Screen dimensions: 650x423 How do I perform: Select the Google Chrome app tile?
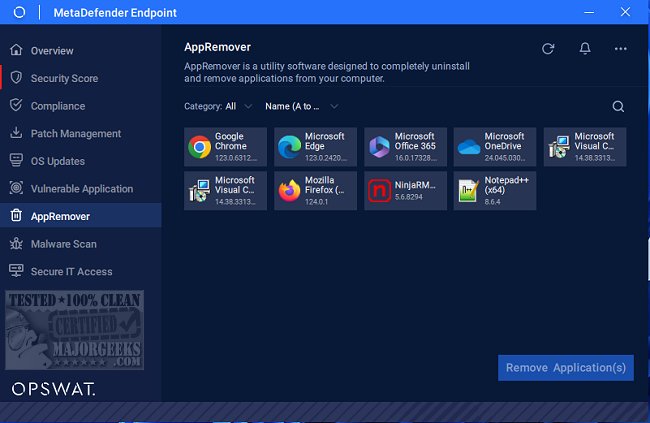(226, 147)
